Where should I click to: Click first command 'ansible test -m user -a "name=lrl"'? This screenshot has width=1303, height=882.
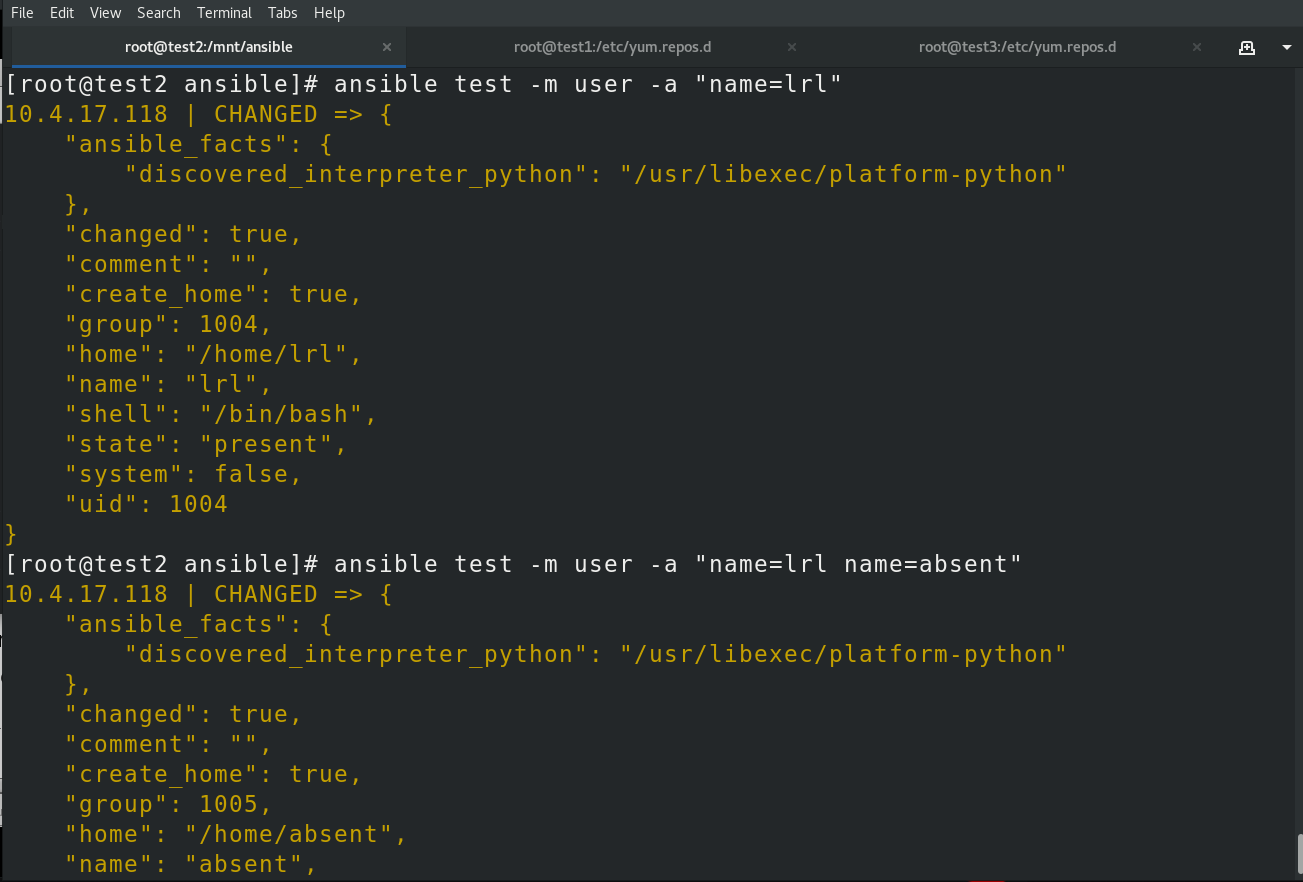click(587, 84)
